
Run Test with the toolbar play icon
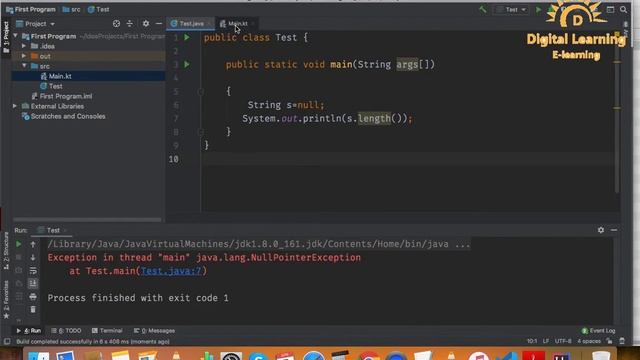coord(538,9)
